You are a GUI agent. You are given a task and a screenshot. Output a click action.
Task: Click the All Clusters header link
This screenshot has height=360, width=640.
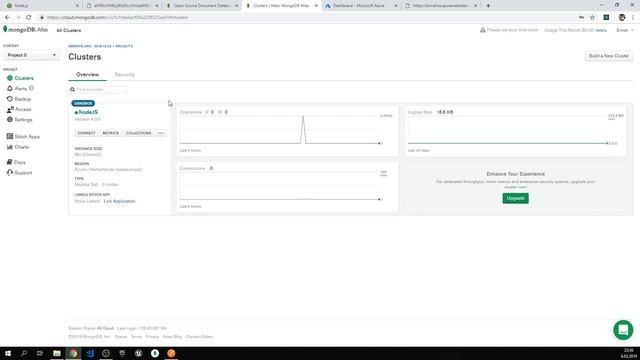69,31
